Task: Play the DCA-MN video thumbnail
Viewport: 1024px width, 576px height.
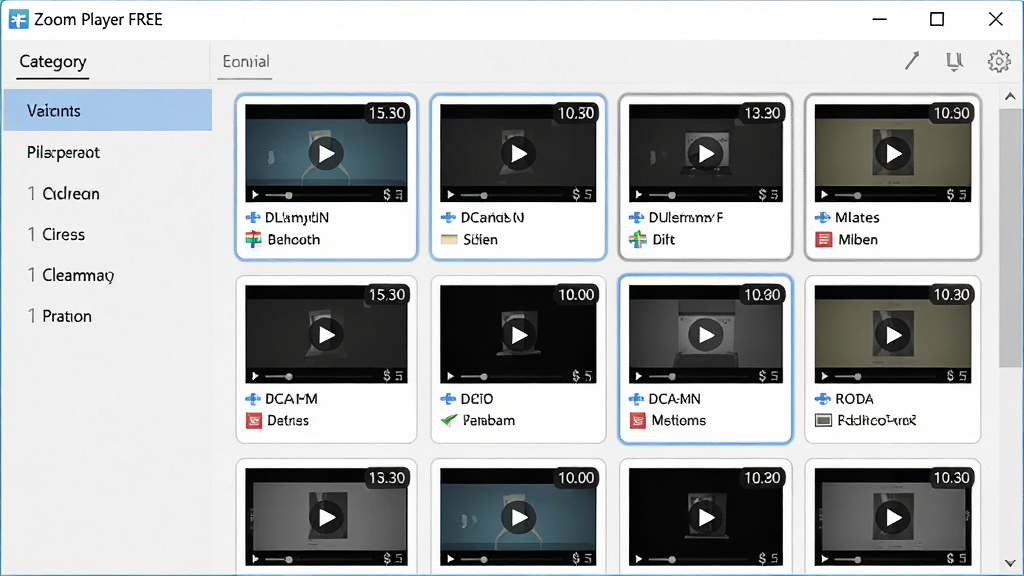Action: click(x=705, y=334)
